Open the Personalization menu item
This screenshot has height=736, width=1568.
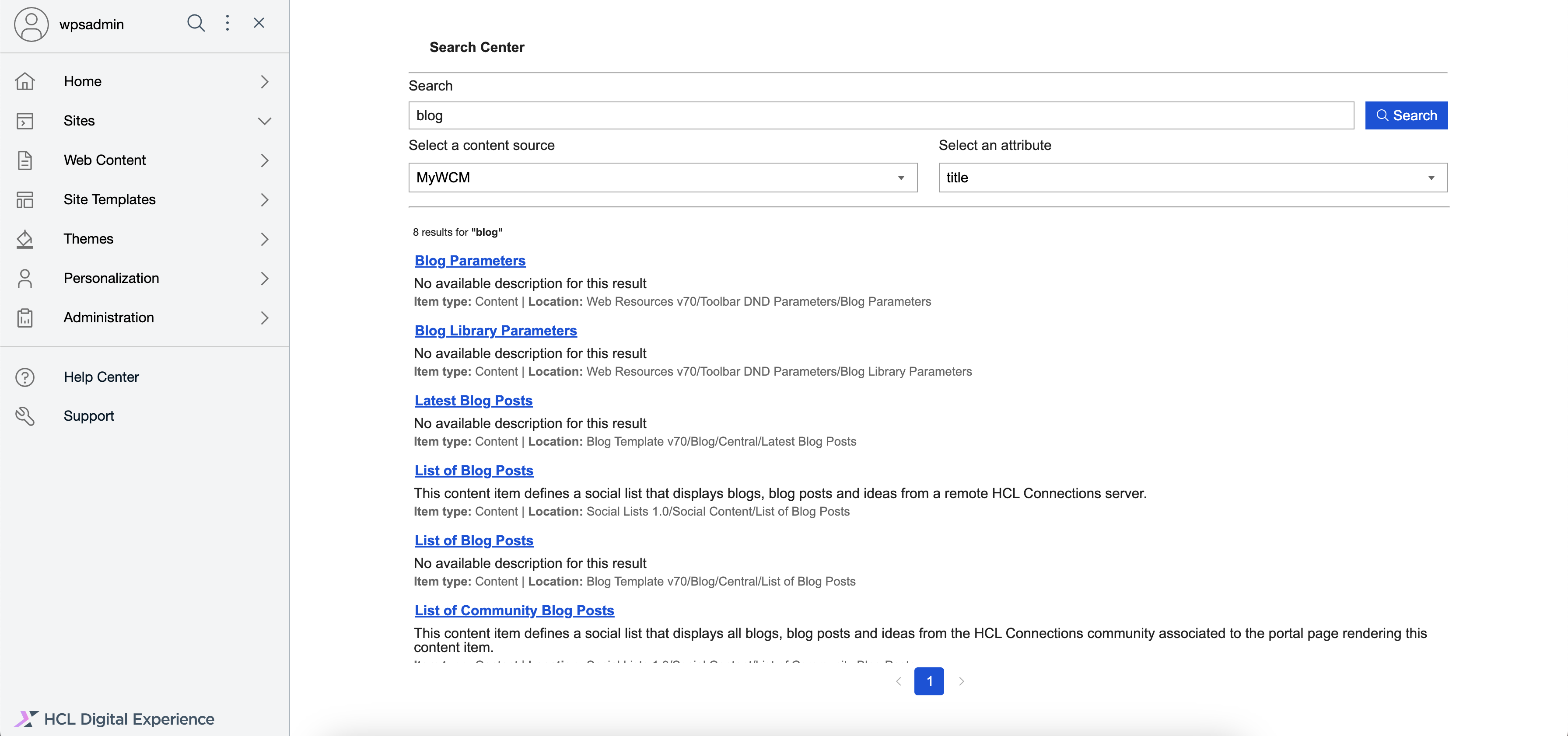click(x=112, y=278)
